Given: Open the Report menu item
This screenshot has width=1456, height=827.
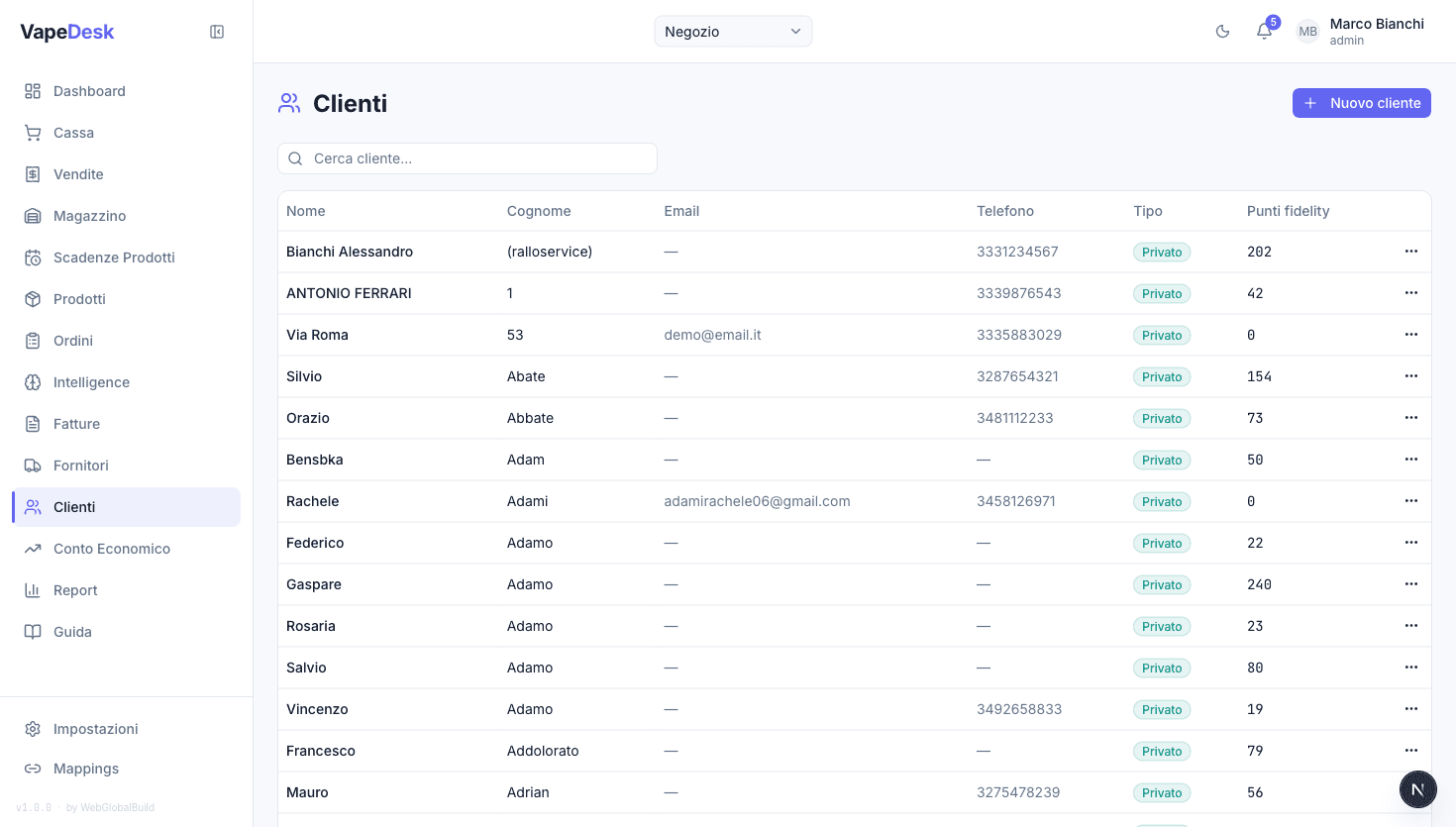Looking at the screenshot, I should (x=75, y=589).
